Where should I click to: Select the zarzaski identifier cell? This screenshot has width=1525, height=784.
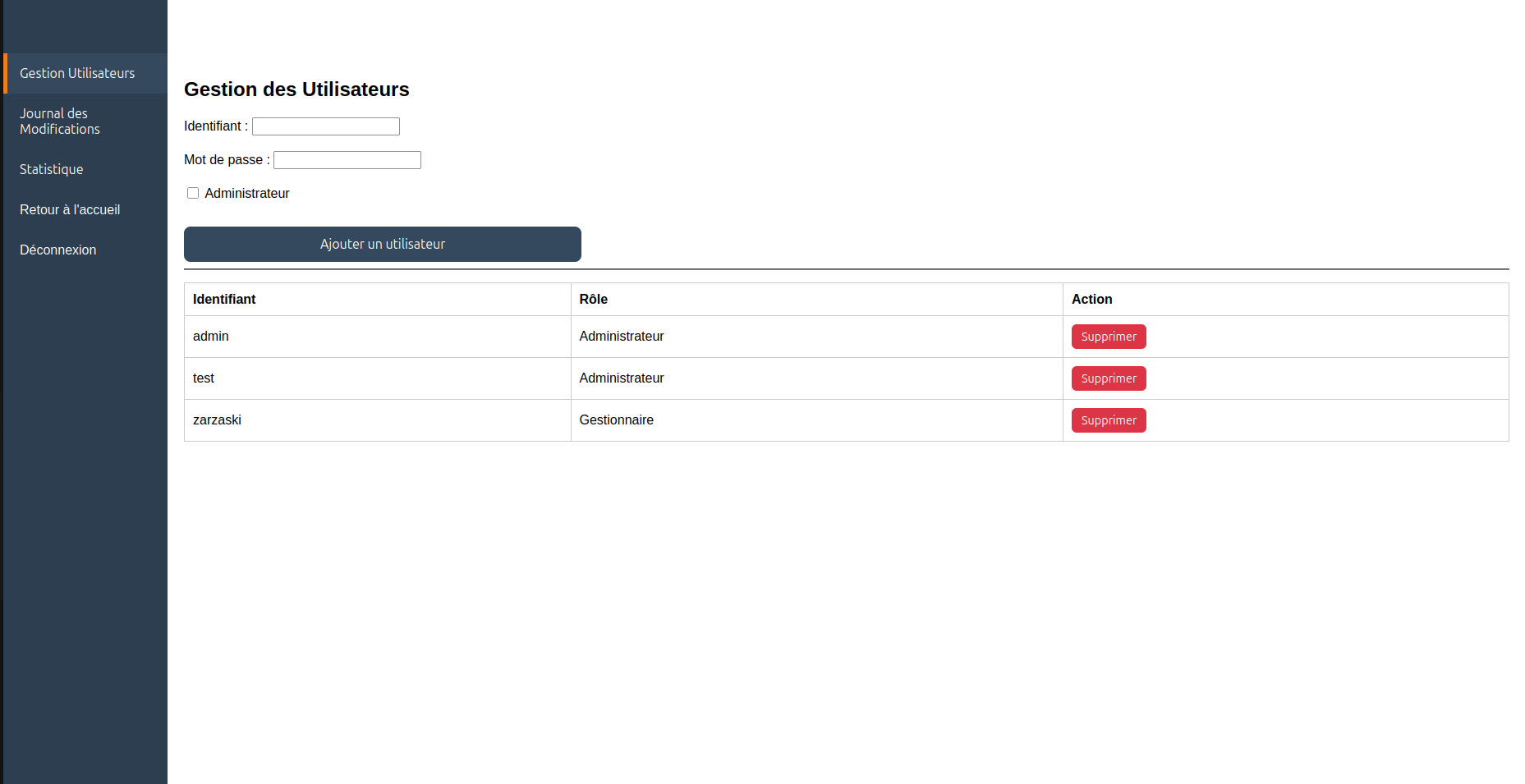pyautogui.click(x=217, y=420)
